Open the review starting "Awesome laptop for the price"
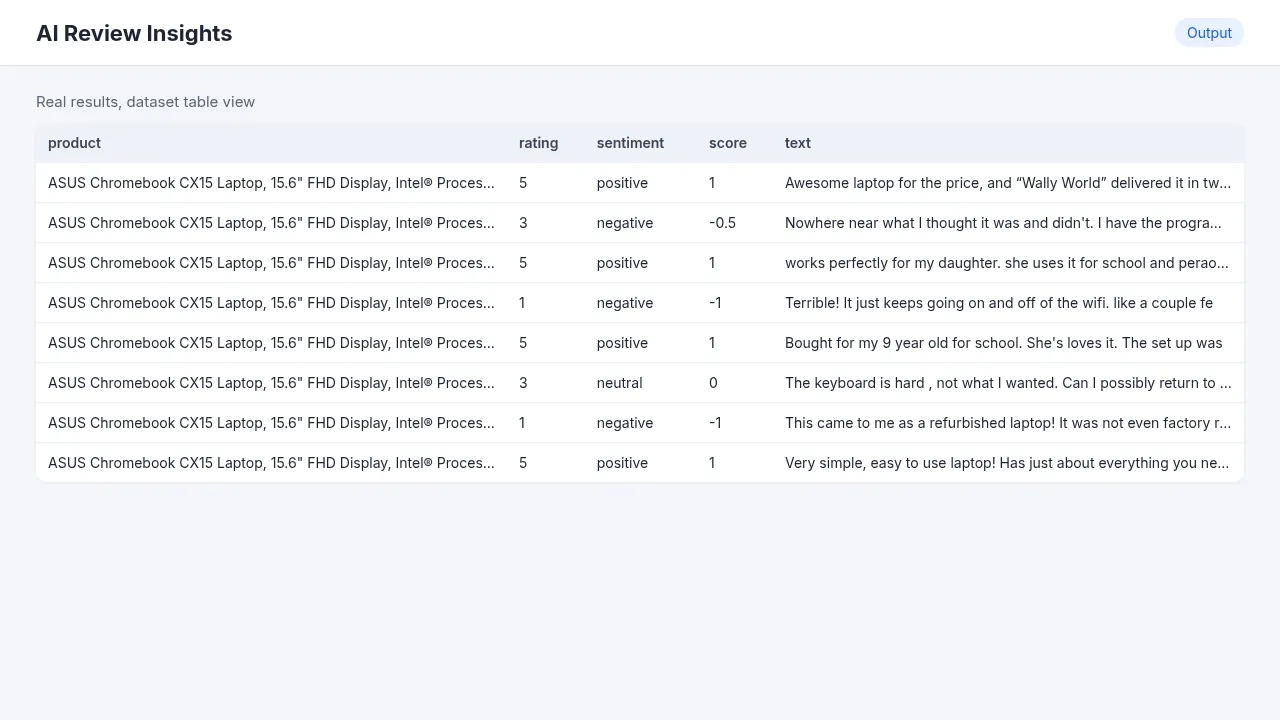This screenshot has width=1280, height=720. 1008,183
